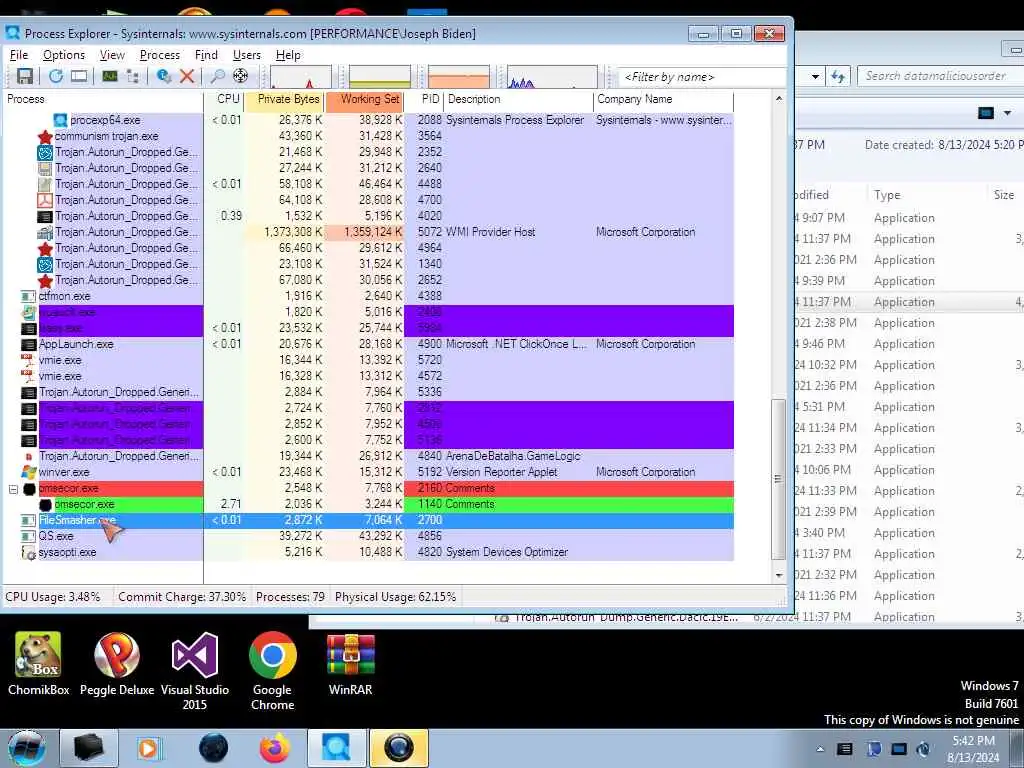The height and width of the screenshot is (768, 1024).
Task: Sort by the PID column header
Action: pos(424,99)
